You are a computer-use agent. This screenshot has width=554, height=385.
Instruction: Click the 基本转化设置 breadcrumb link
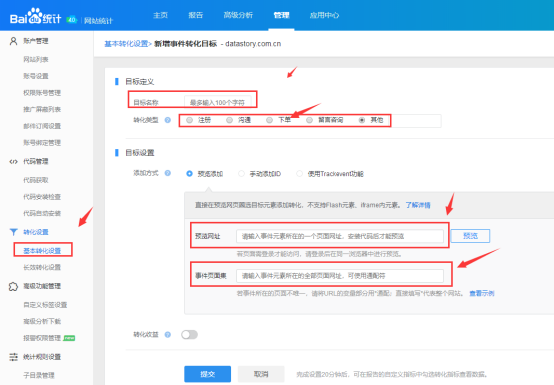126,44
